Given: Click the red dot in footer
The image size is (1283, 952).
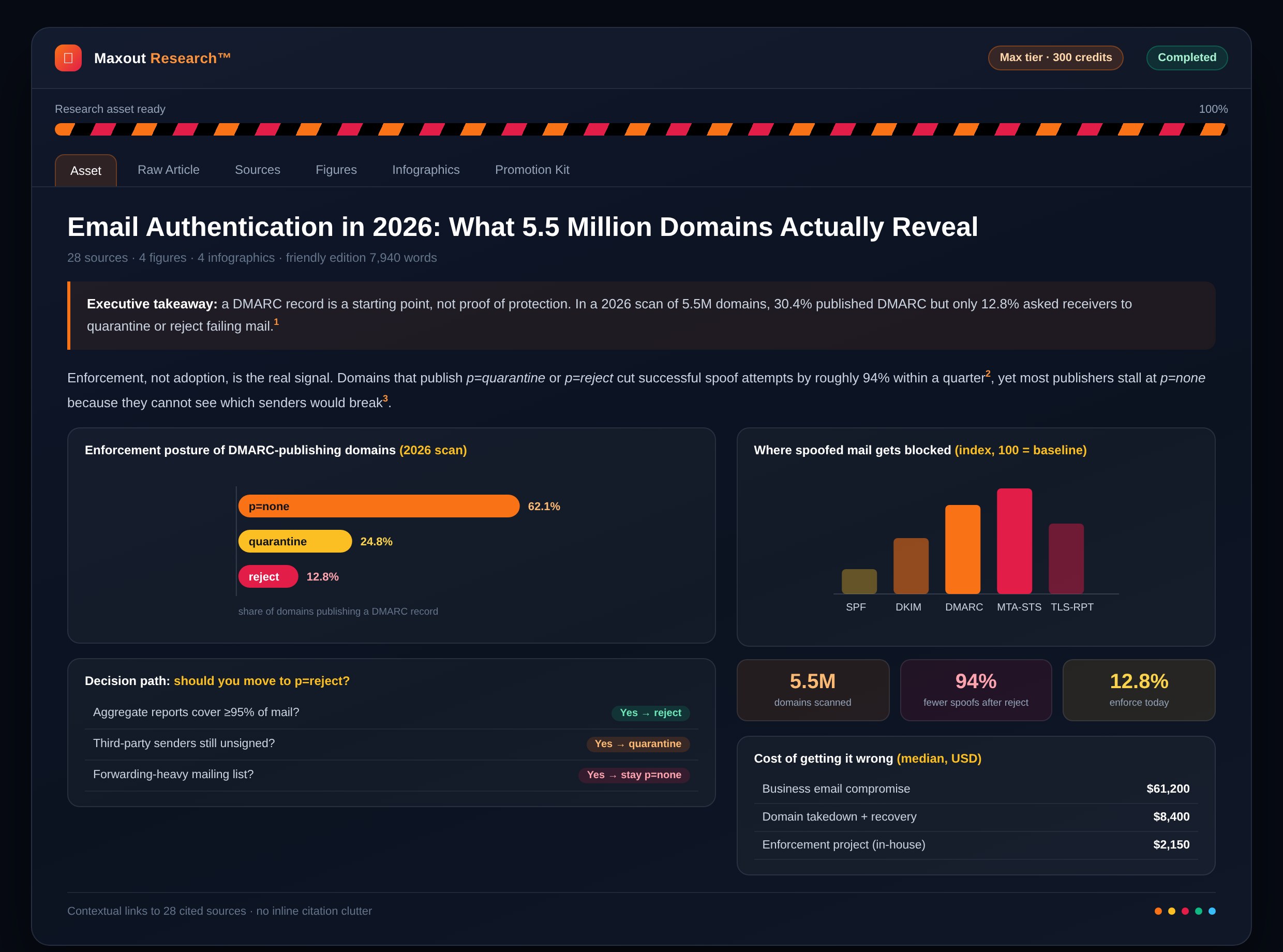Looking at the screenshot, I should [x=1185, y=911].
